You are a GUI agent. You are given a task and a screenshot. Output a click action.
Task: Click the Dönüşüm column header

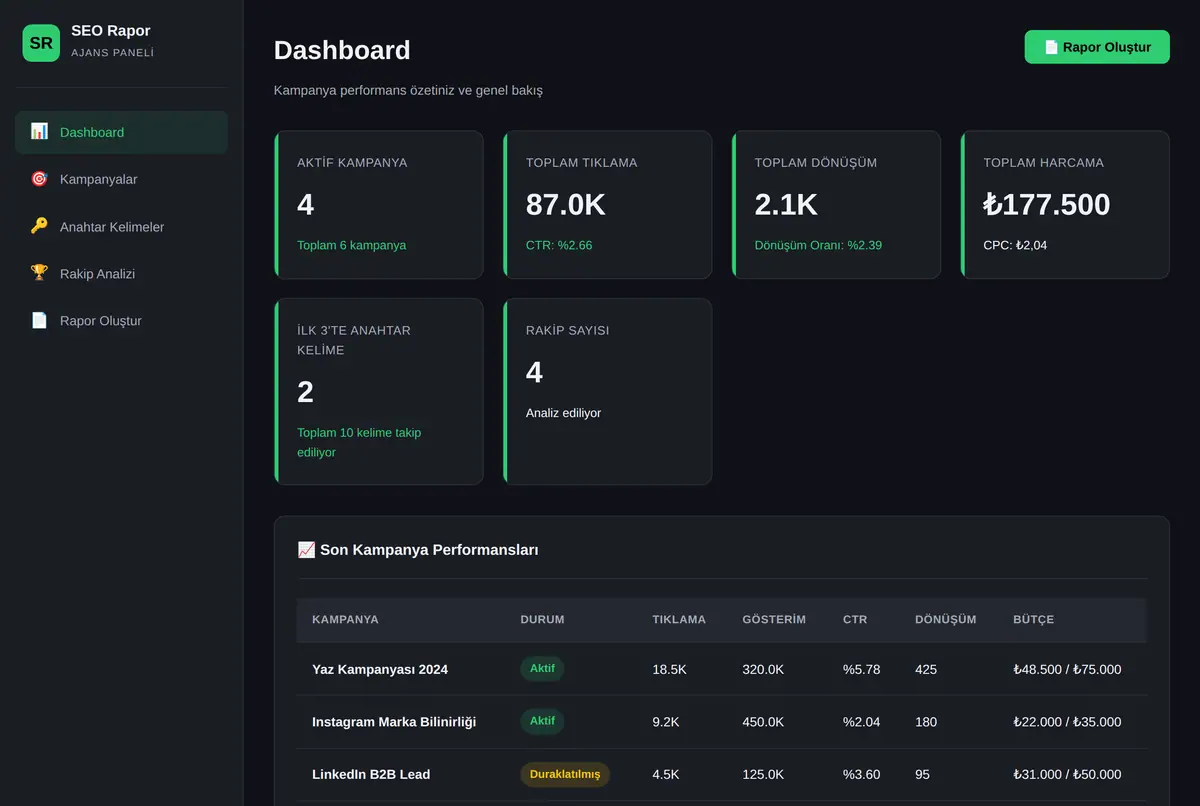[x=946, y=619]
